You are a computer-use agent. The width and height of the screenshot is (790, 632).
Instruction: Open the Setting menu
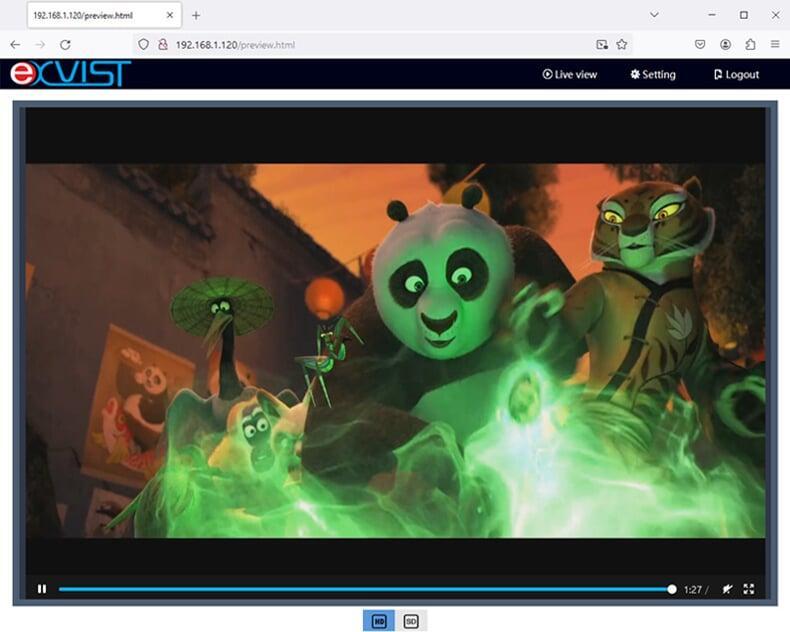653,75
